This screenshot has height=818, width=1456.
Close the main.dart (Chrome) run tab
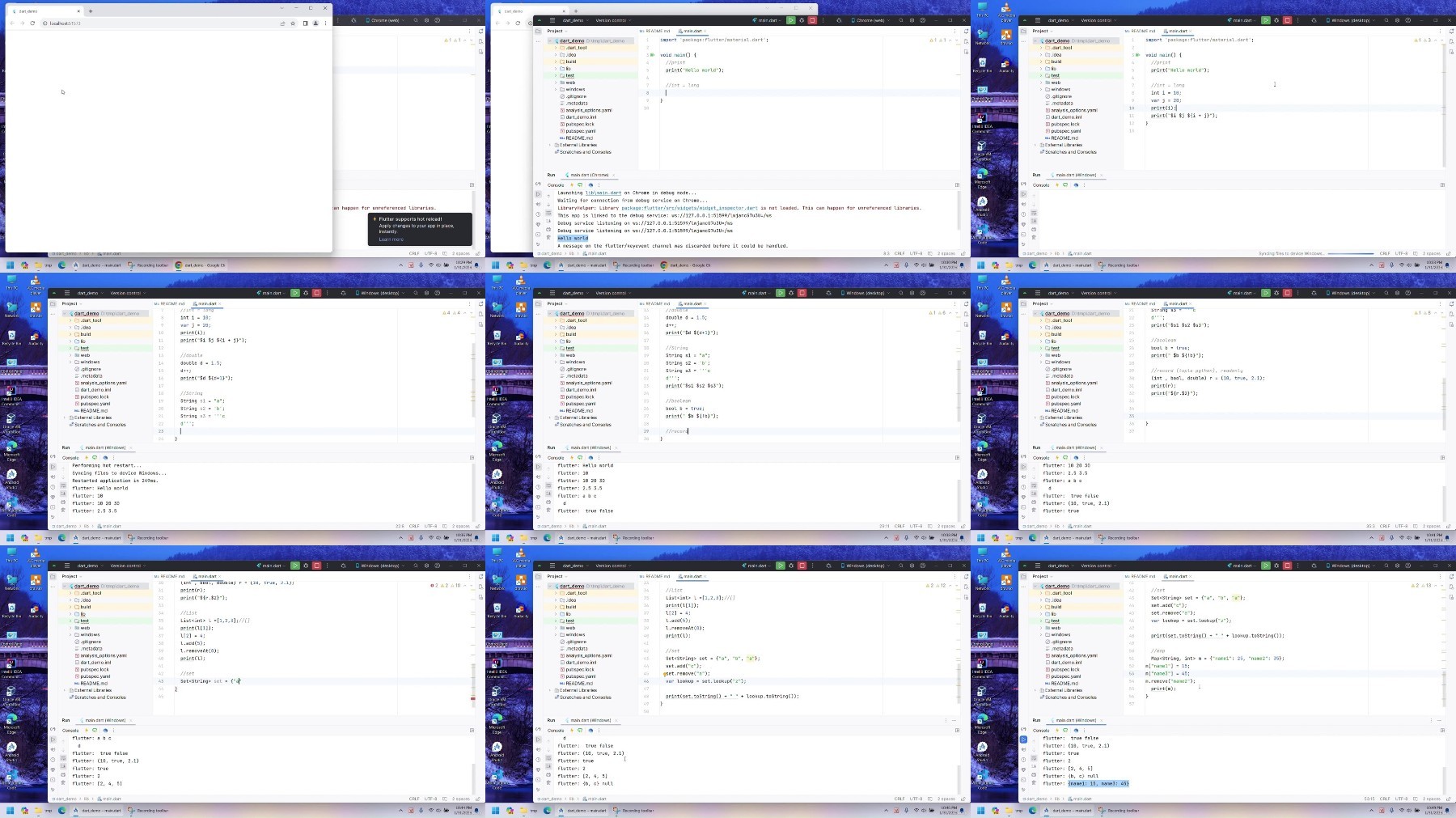614,175
